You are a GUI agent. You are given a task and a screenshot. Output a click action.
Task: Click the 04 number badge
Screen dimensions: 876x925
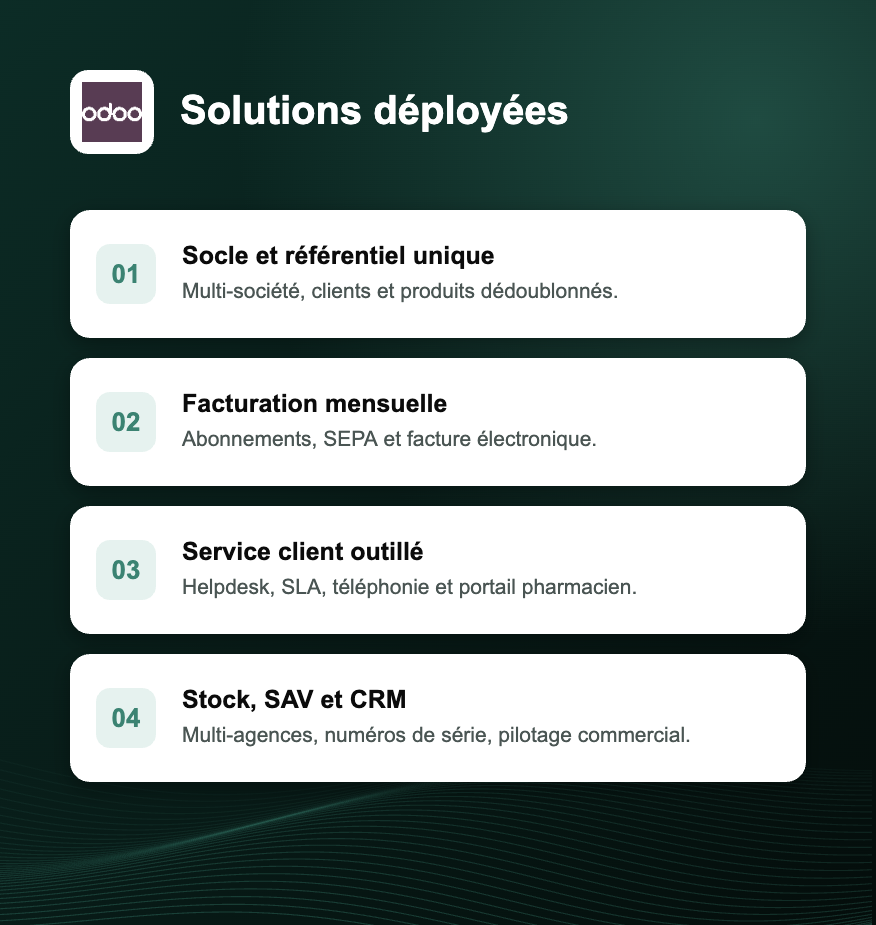(126, 718)
